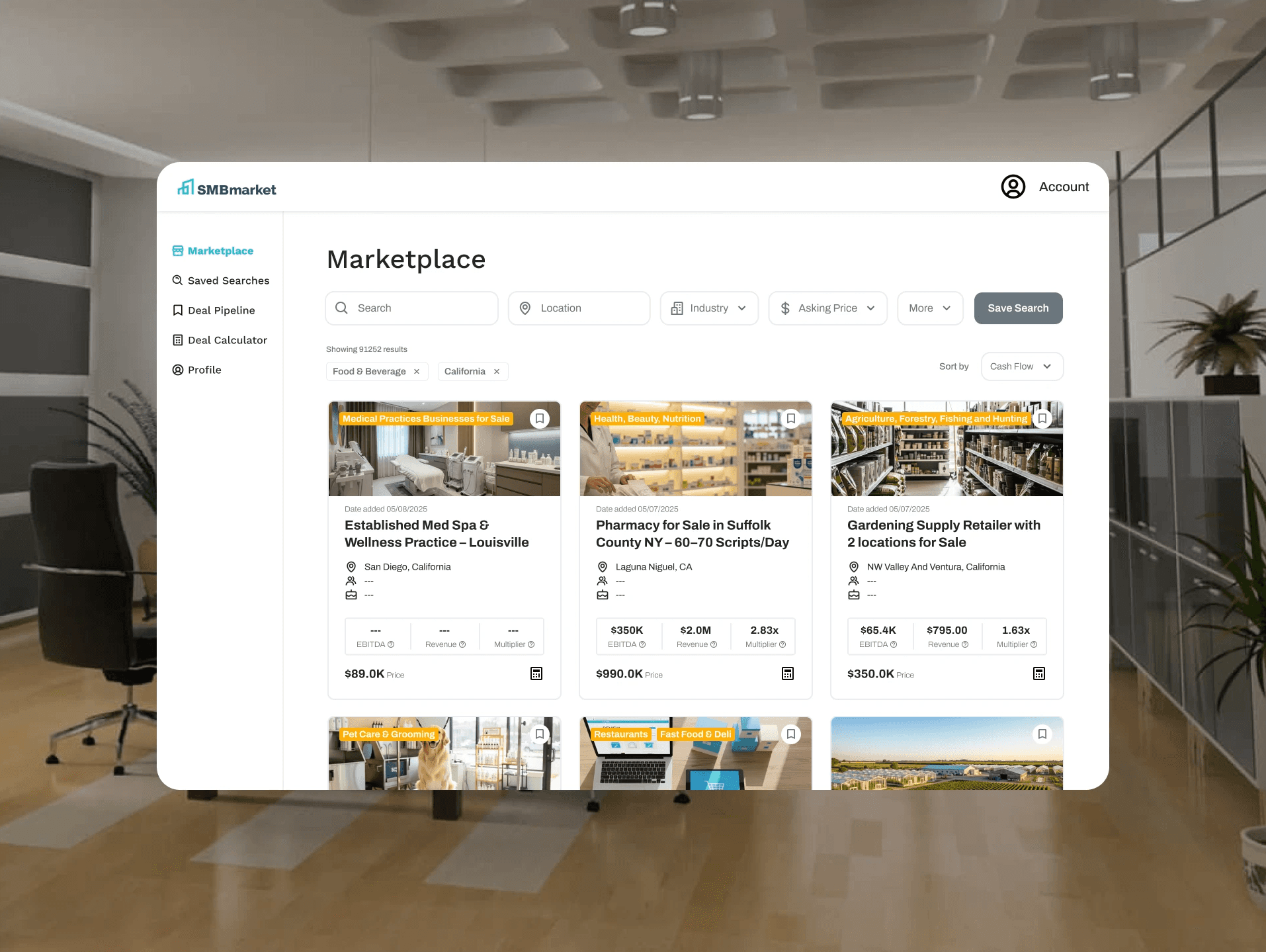The height and width of the screenshot is (952, 1266).
Task: Expand the More filters dropdown
Action: (x=930, y=308)
